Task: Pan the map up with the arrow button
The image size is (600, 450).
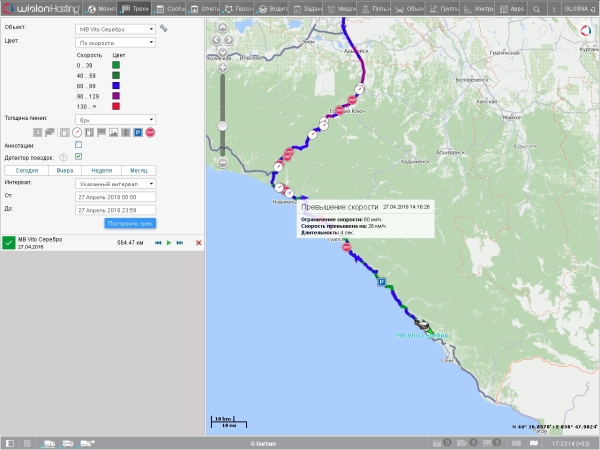Action: 222,27
